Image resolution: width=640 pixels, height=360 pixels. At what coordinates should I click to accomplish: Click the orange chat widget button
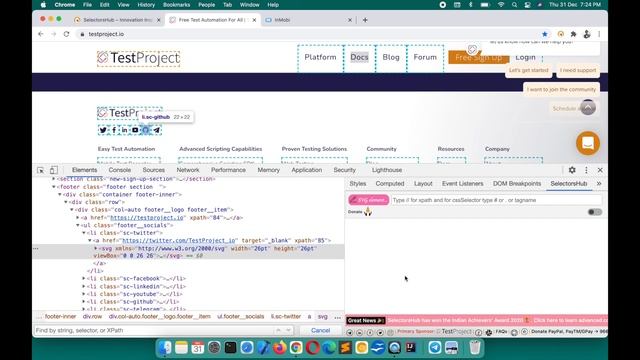click(588, 143)
